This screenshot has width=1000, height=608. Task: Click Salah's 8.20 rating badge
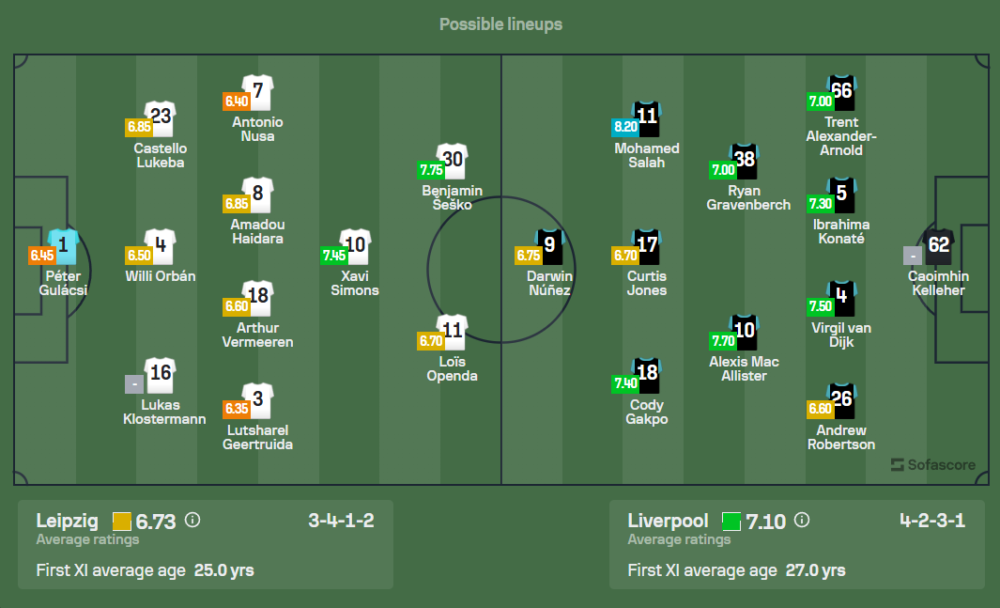pyautogui.click(x=624, y=127)
